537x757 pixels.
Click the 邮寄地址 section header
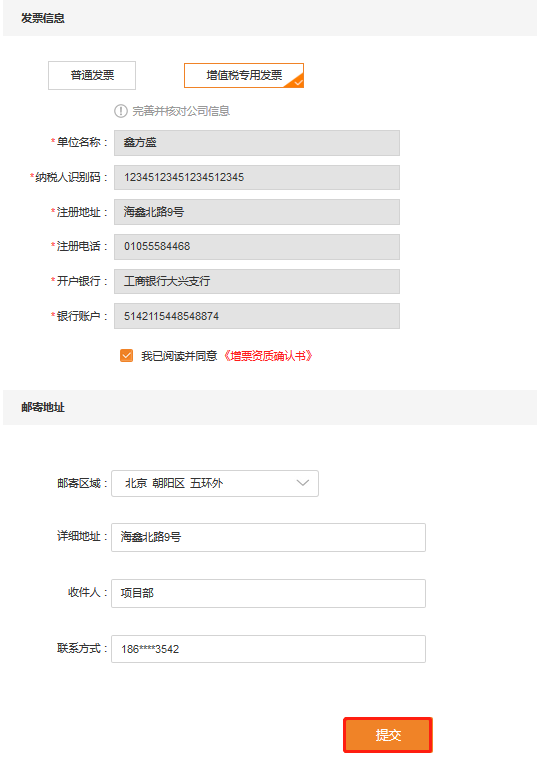(x=43, y=407)
